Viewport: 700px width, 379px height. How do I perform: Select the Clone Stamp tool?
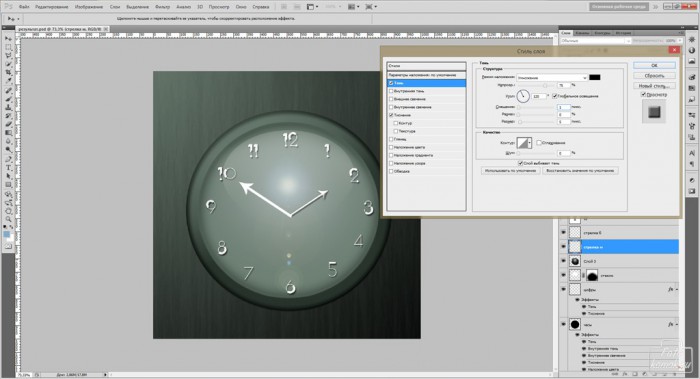tap(8, 108)
